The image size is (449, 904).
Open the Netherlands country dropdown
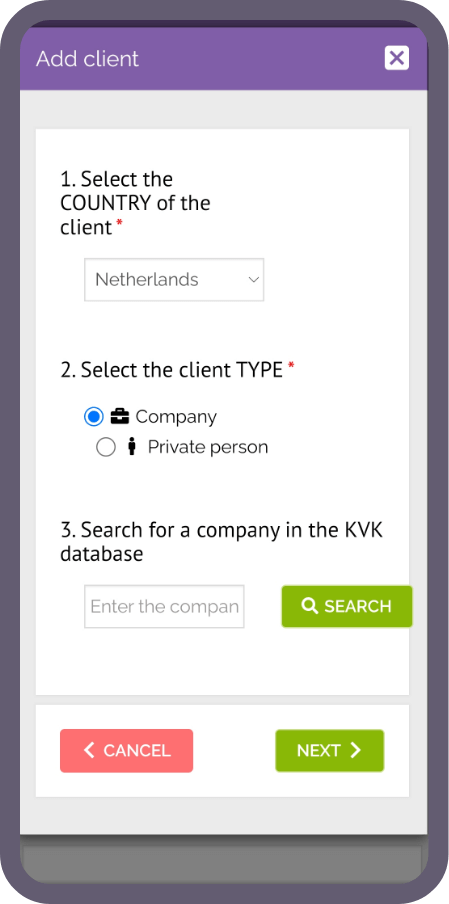(x=174, y=280)
